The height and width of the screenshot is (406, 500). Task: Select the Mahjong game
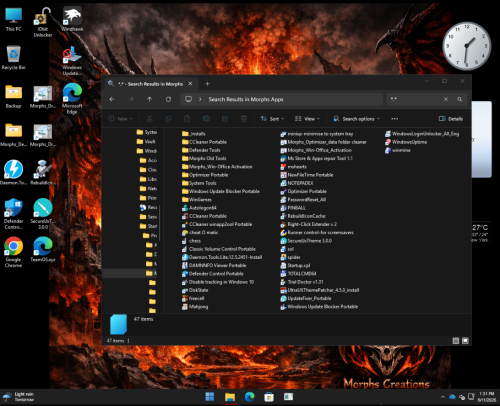click(195, 307)
